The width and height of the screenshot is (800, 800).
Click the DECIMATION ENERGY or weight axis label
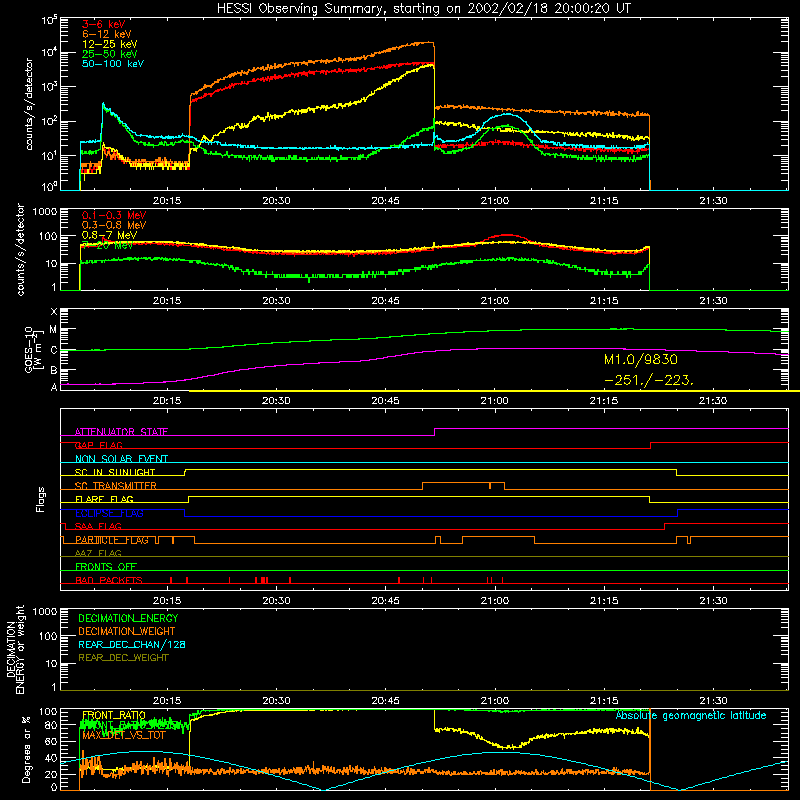pos(15,649)
